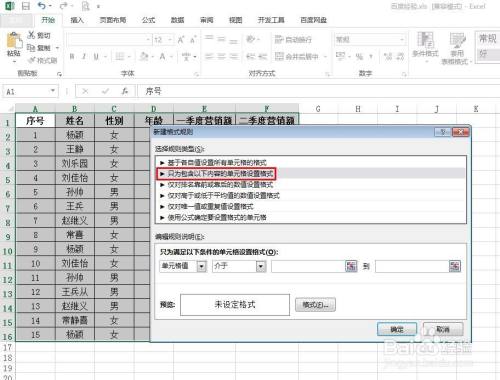Switch to the 页面布局 ribbon tab

tap(113, 20)
